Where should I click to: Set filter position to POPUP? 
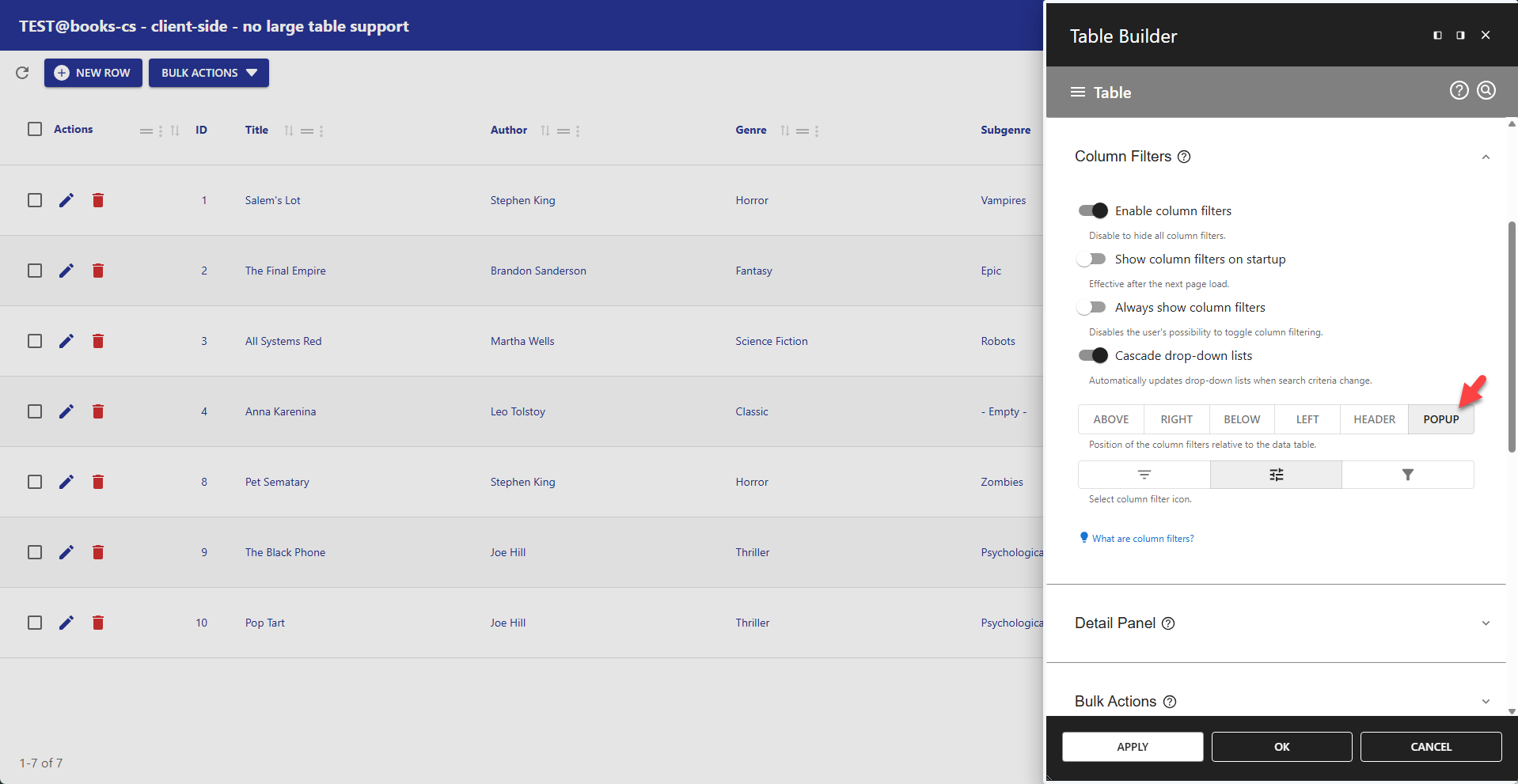(1440, 419)
